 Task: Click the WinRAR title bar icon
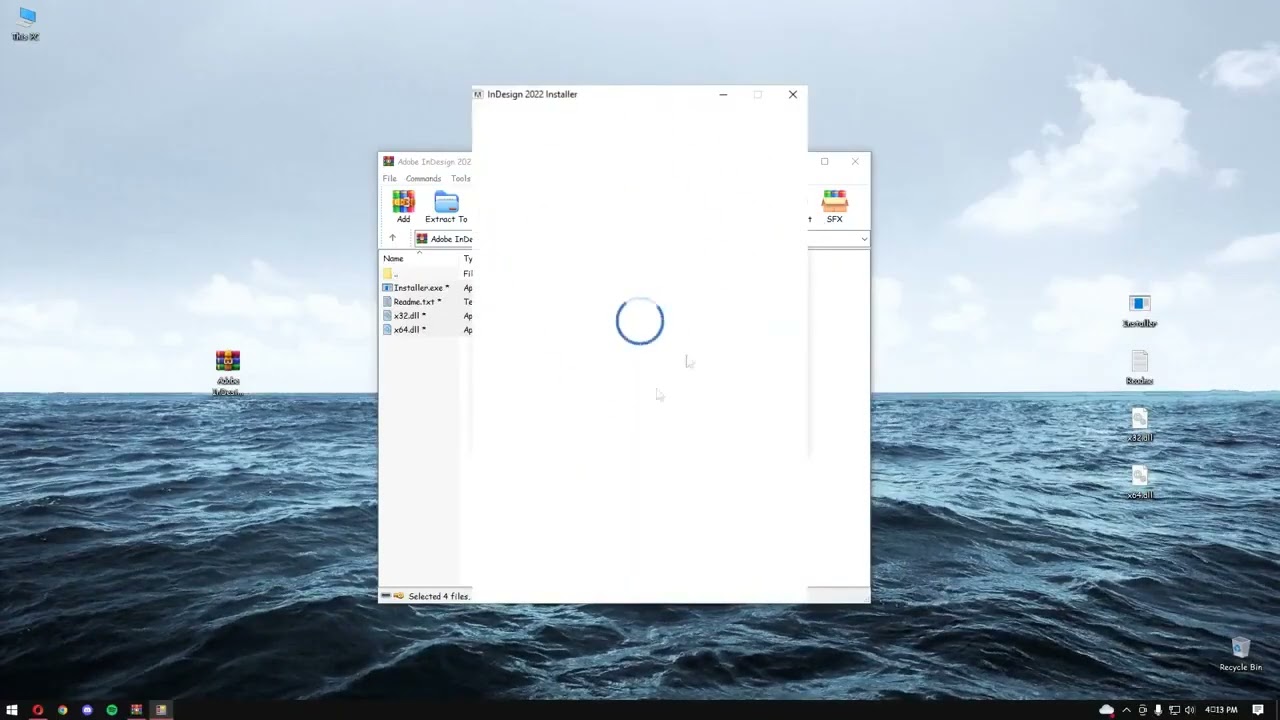[x=388, y=161]
